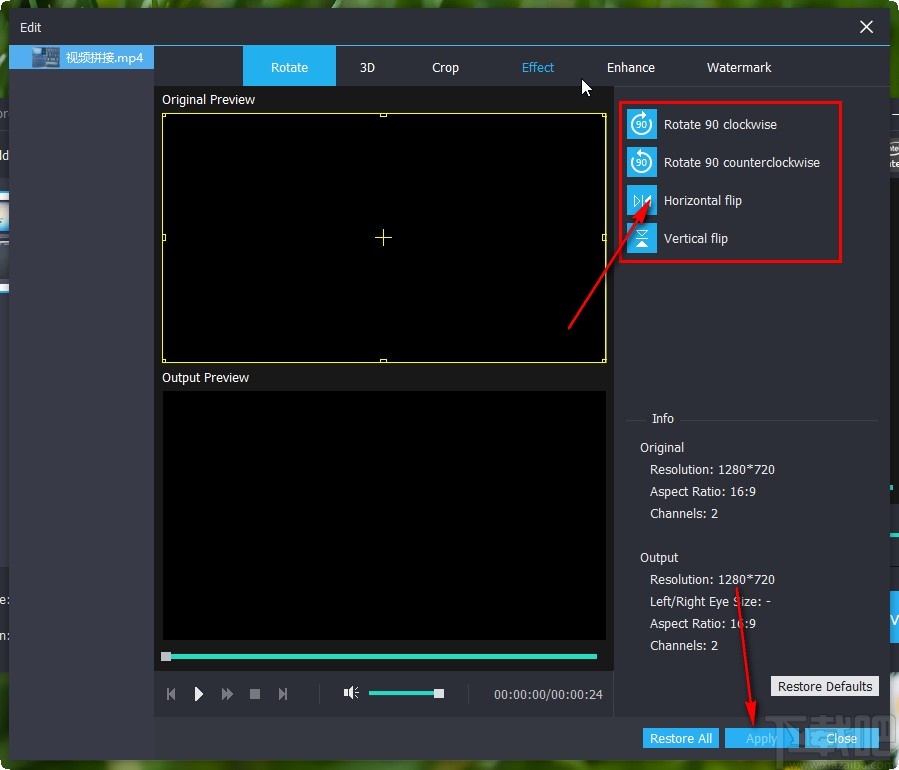Viewport: 899px width, 770px height.
Task: Click the Original Channels: 2 text
Action: [x=683, y=513]
